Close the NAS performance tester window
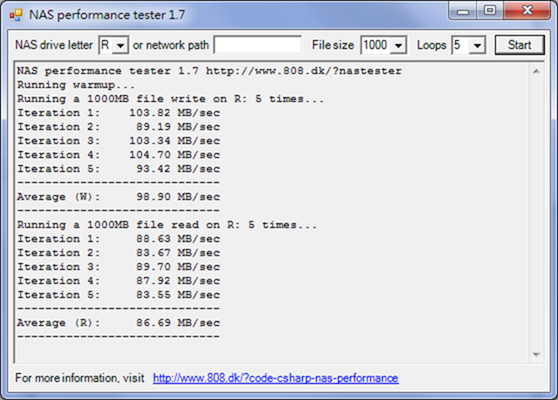The width and height of the screenshot is (558, 400). (x=527, y=11)
